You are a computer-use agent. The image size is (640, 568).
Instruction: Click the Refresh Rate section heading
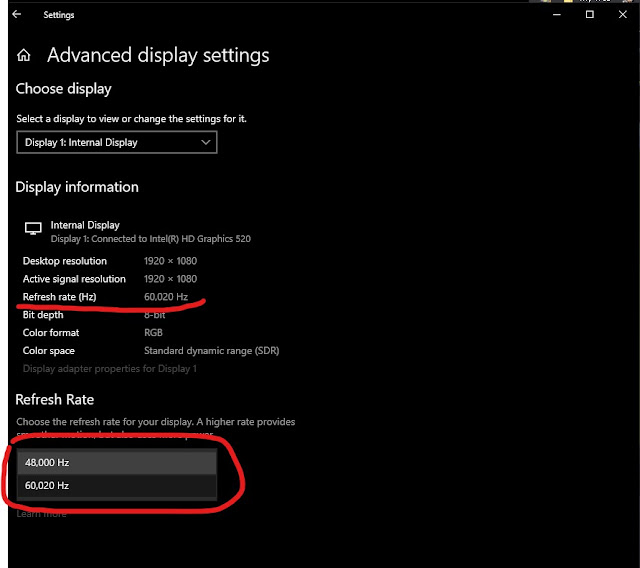click(55, 399)
